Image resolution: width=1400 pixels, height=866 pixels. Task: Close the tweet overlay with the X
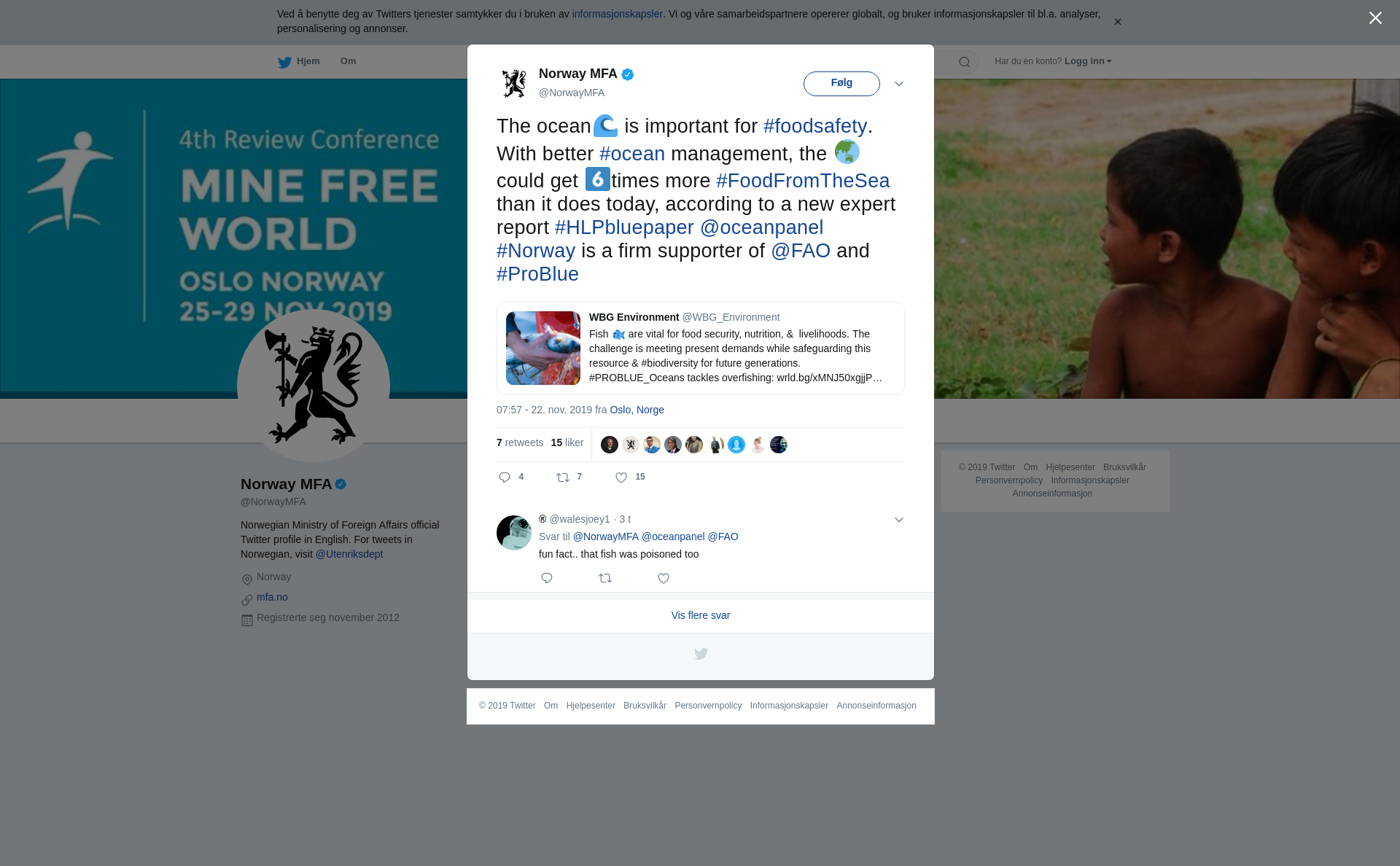1375,18
